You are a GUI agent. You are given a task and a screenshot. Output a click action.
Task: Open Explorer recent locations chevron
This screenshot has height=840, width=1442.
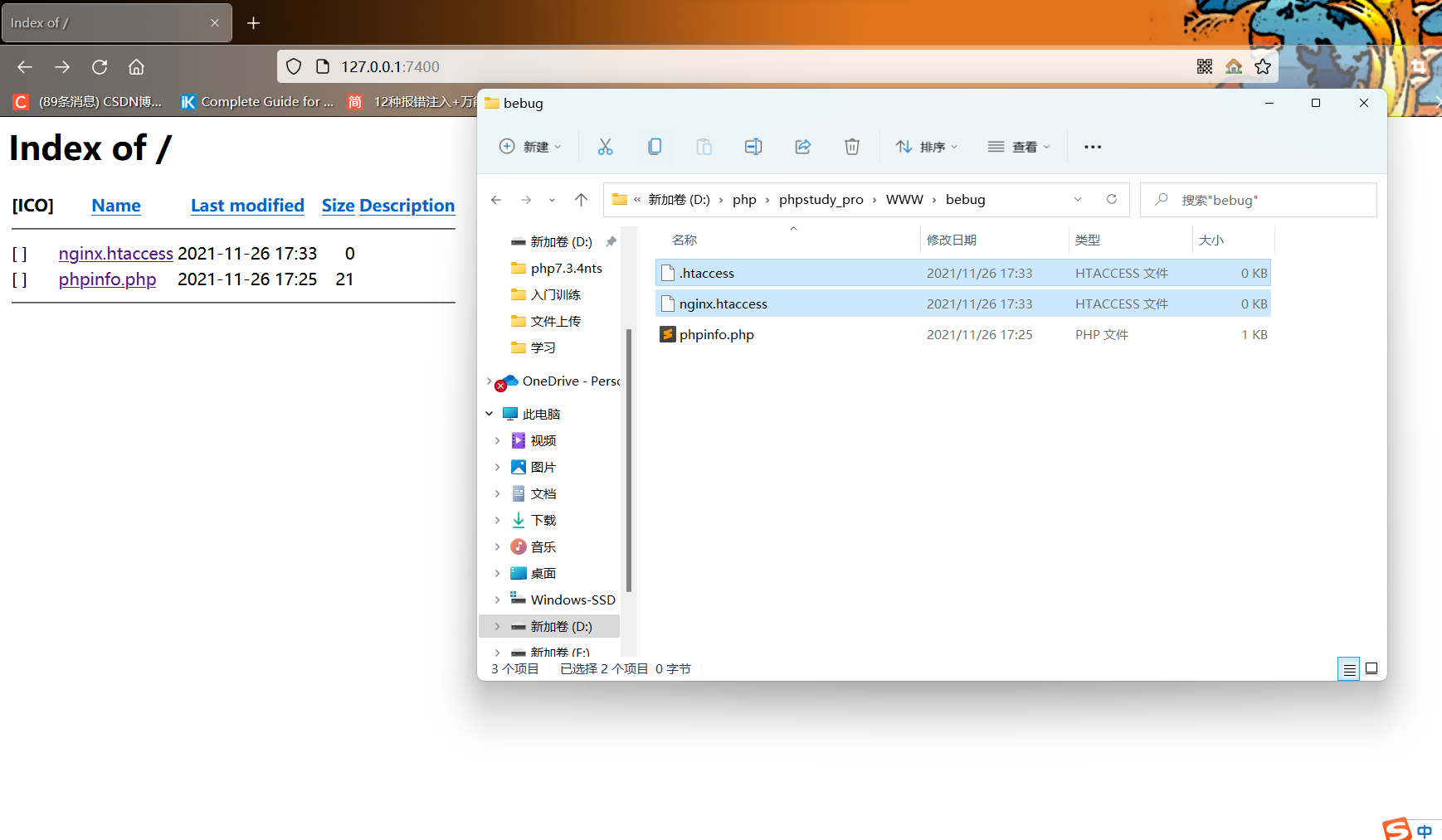click(x=552, y=200)
